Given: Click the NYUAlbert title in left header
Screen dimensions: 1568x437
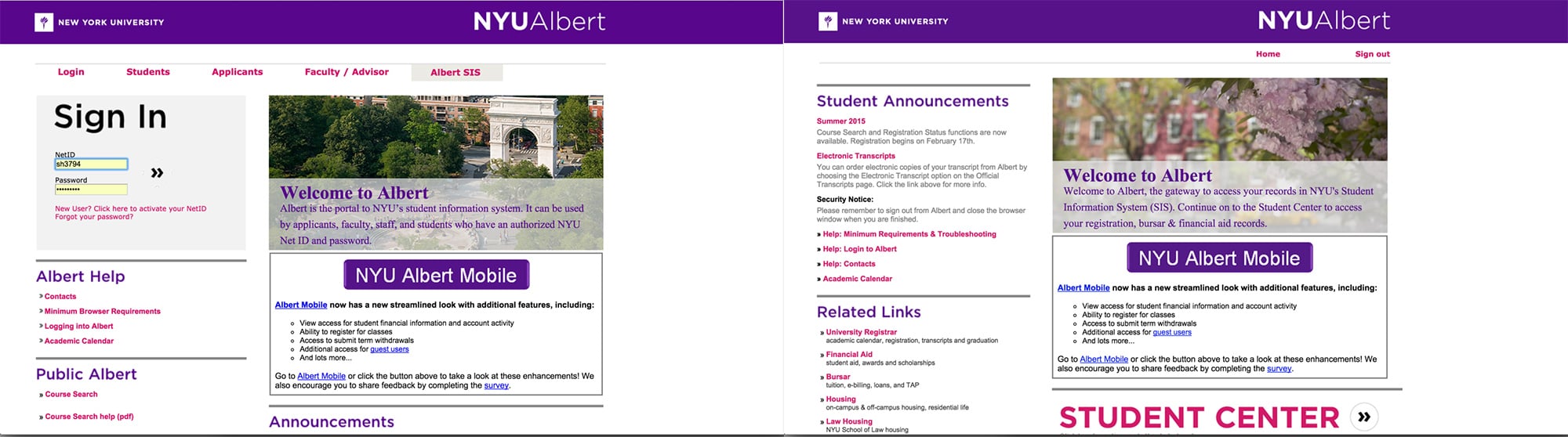Looking at the screenshot, I should point(539,21).
